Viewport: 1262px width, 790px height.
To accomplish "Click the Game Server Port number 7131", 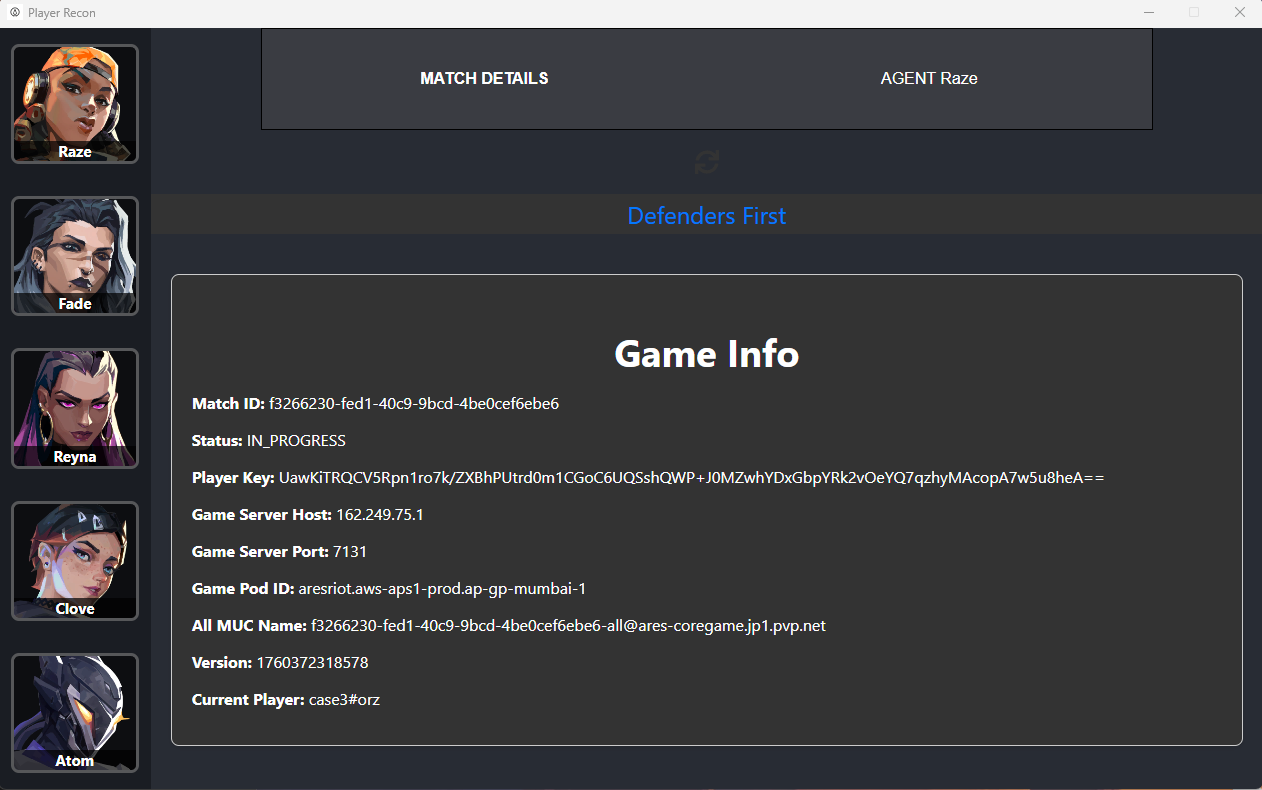I will [350, 552].
